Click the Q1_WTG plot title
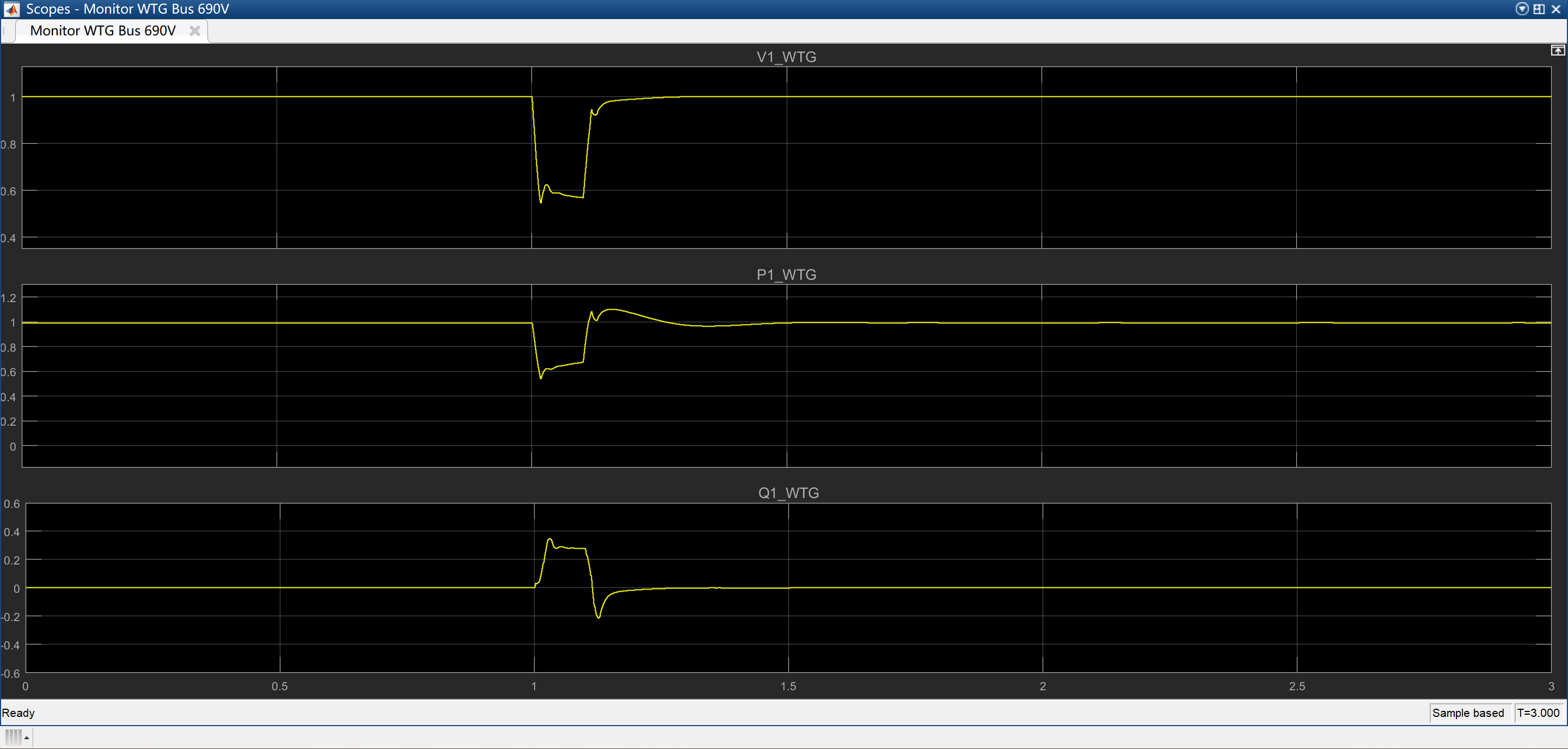Viewport: 1568px width, 749px height. coord(788,493)
